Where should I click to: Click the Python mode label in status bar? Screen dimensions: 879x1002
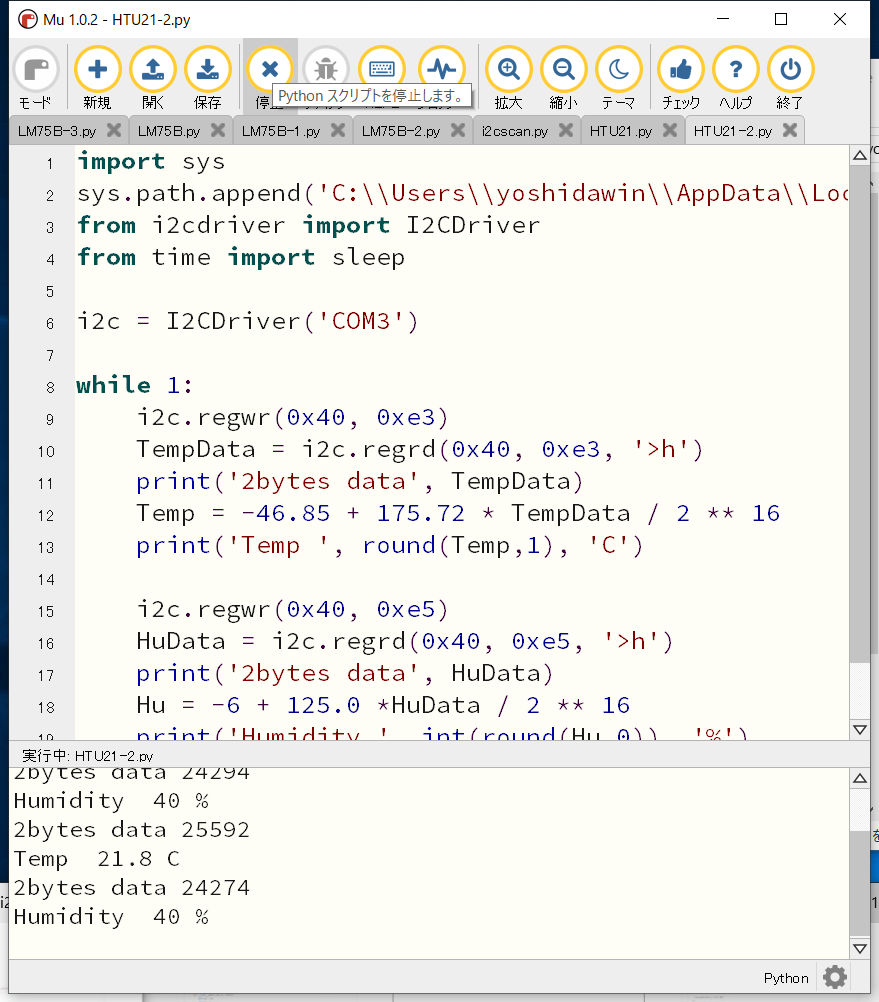(x=786, y=978)
